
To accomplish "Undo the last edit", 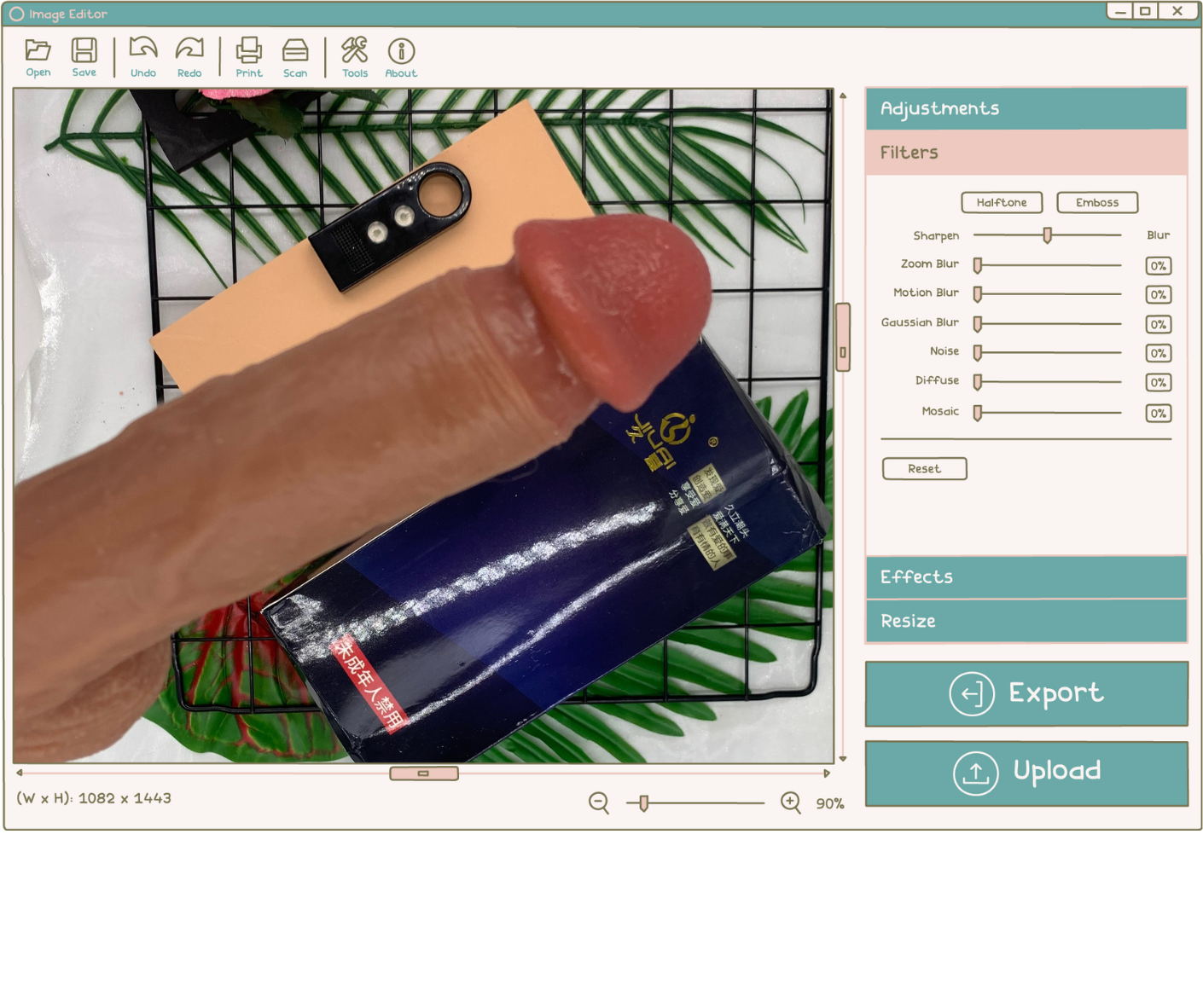I will pos(143,51).
